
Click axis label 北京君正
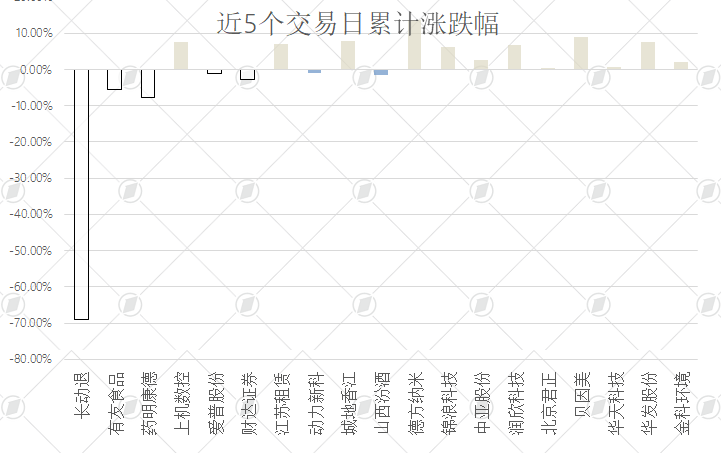click(549, 403)
